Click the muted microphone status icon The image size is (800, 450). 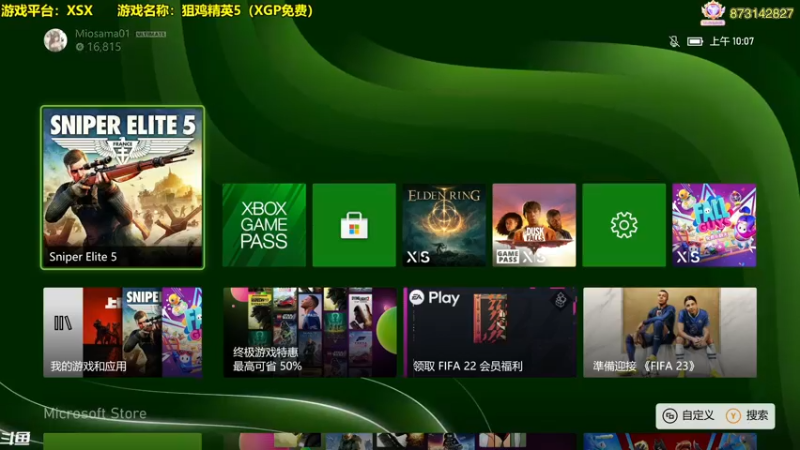point(674,41)
